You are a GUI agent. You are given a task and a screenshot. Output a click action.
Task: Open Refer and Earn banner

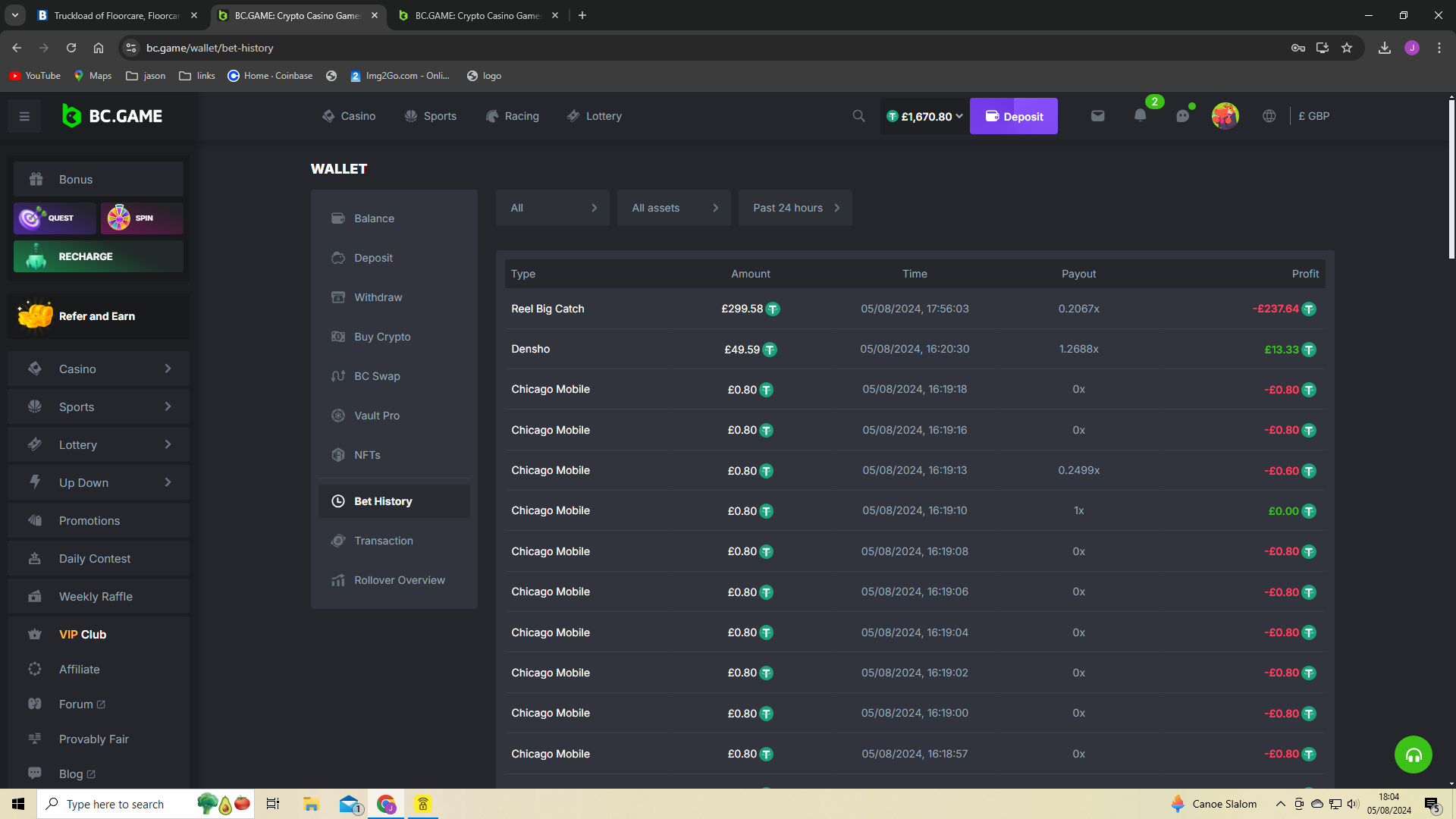click(99, 316)
